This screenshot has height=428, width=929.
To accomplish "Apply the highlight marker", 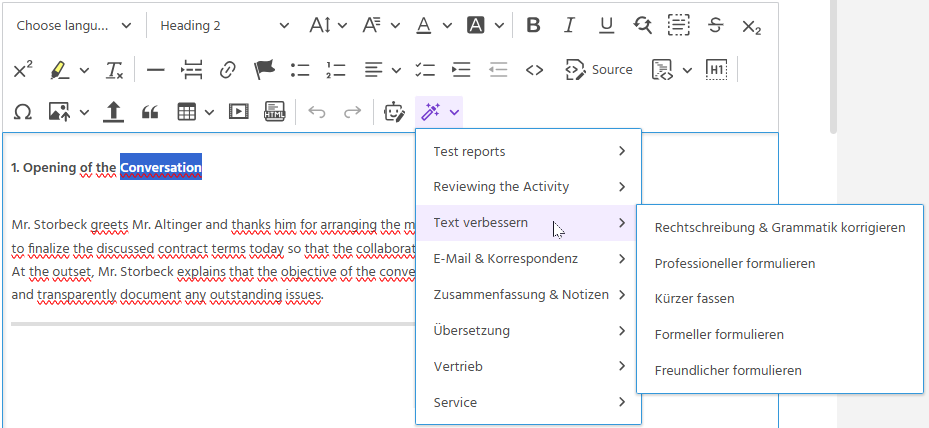I will tap(59, 70).
